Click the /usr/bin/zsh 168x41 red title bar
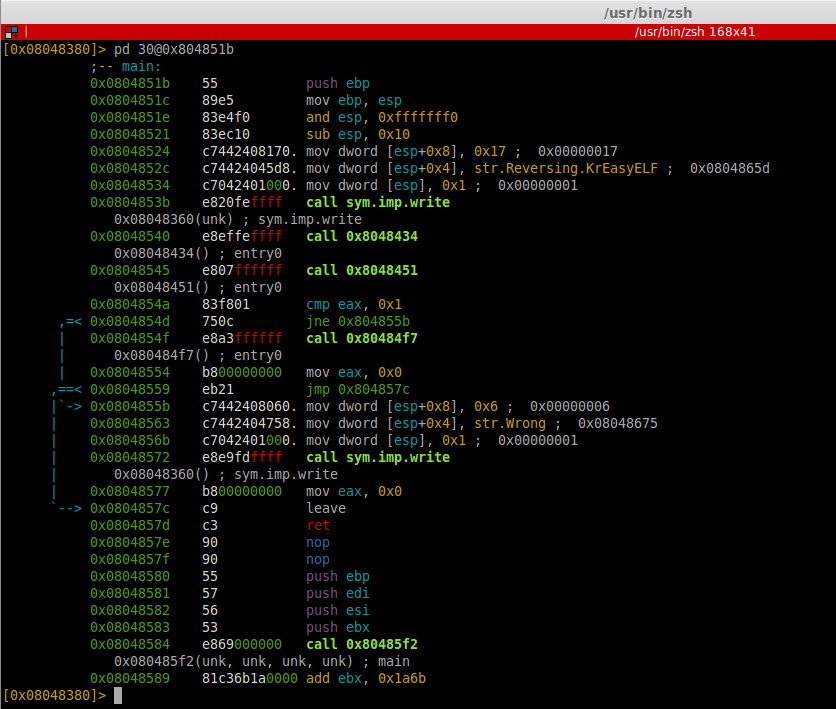This screenshot has width=836, height=709. [x=418, y=32]
